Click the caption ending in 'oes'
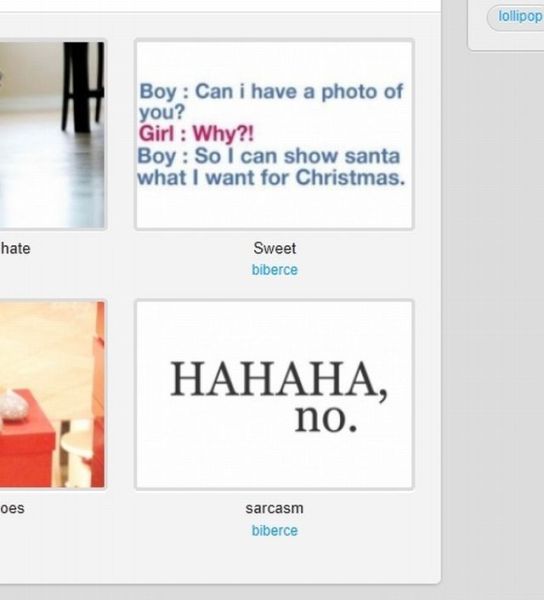 pyautogui.click(x=12, y=509)
